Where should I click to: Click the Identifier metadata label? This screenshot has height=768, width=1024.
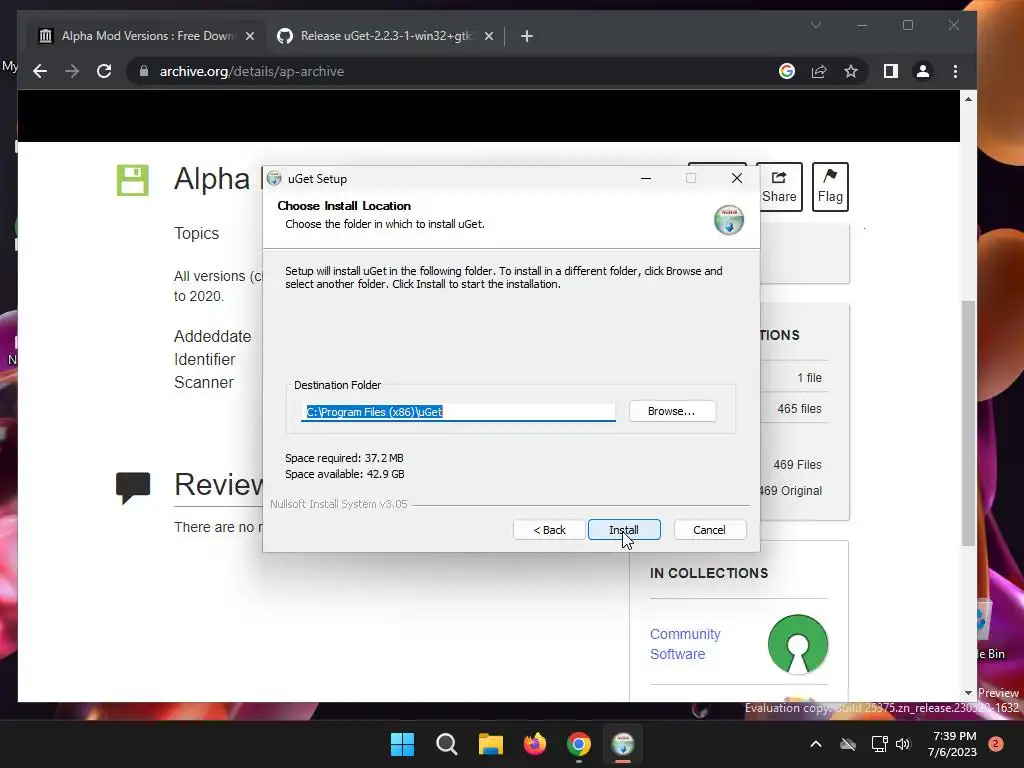tap(204, 359)
